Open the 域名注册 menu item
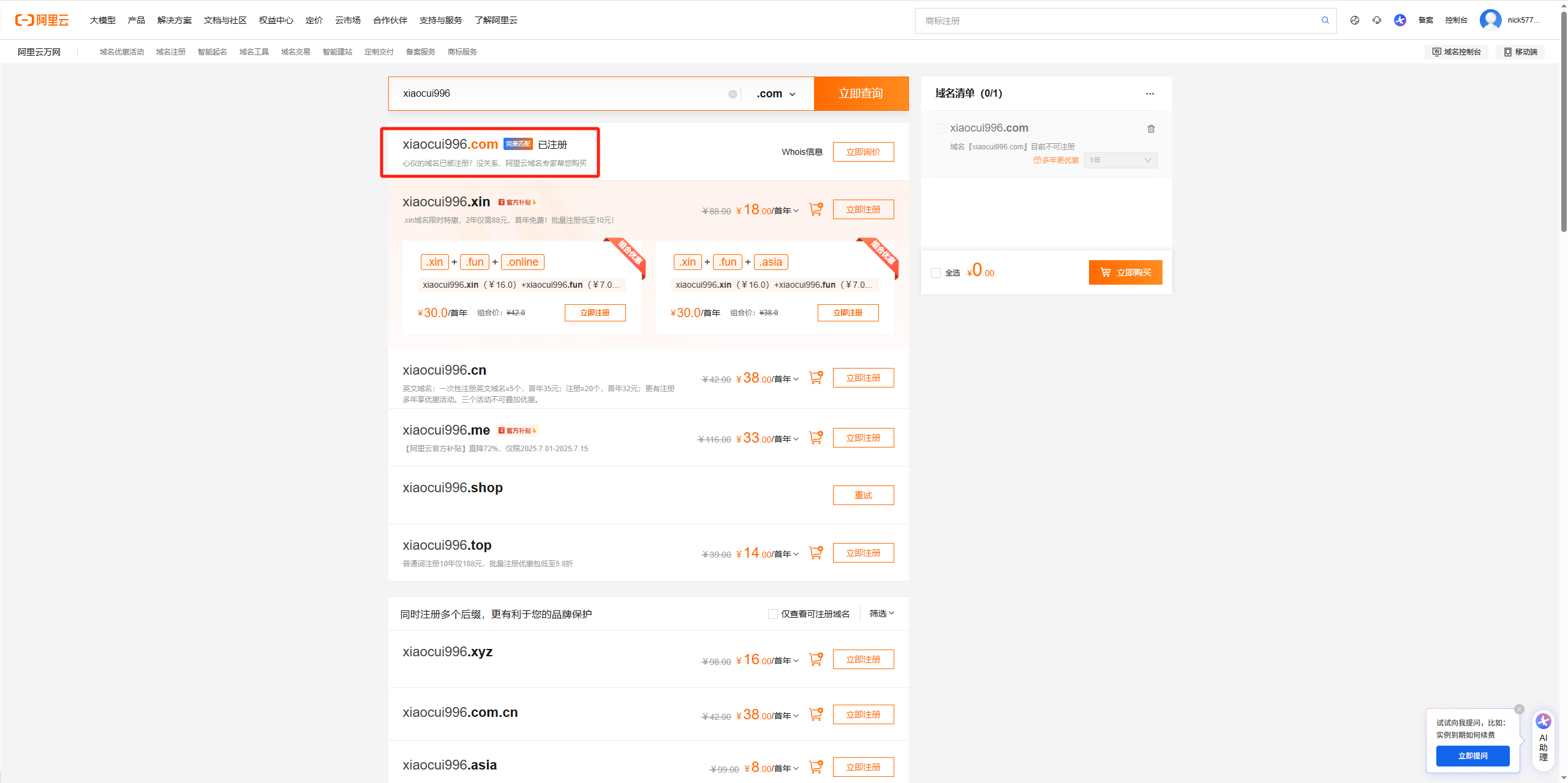 [171, 51]
